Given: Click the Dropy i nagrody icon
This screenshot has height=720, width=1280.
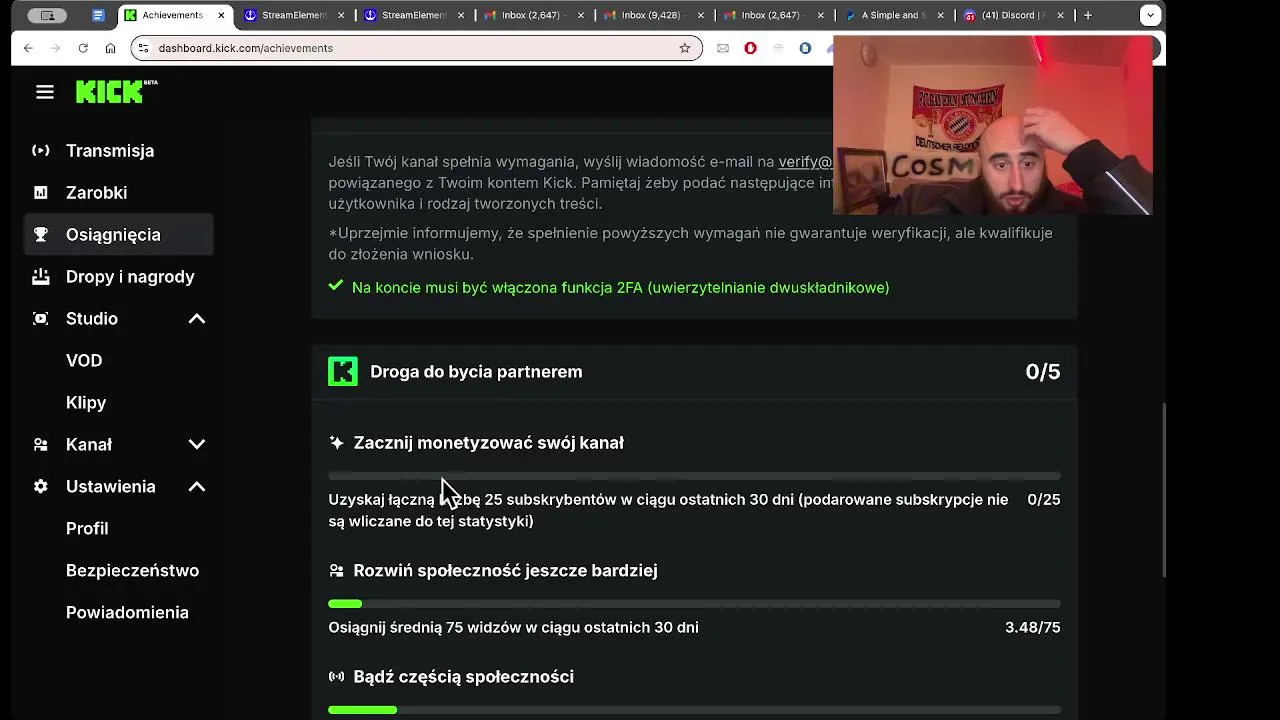Looking at the screenshot, I should [40, 277].
